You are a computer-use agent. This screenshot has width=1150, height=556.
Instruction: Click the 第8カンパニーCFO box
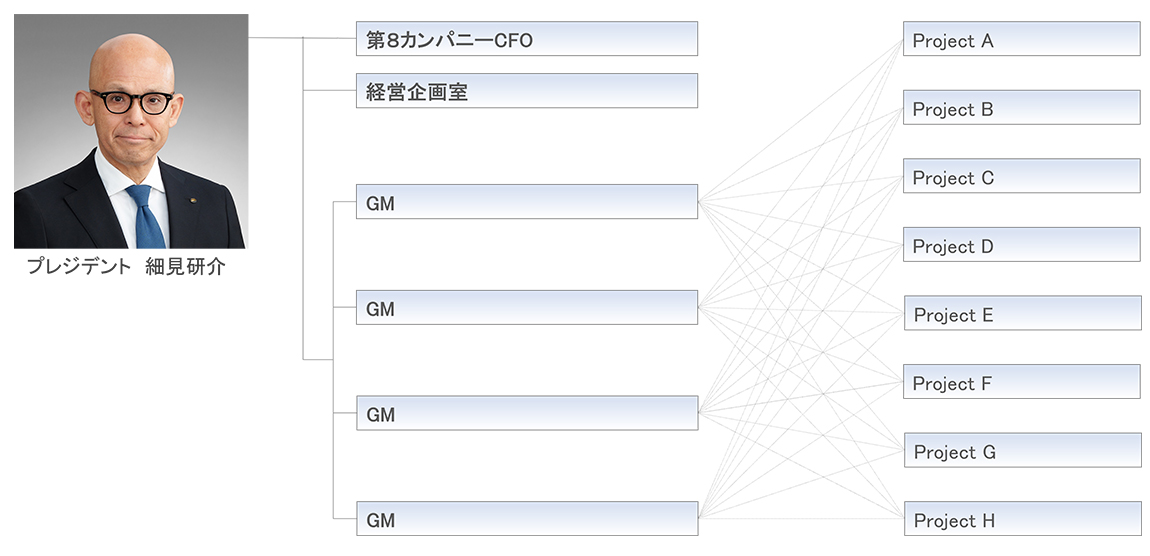(526, 39)
